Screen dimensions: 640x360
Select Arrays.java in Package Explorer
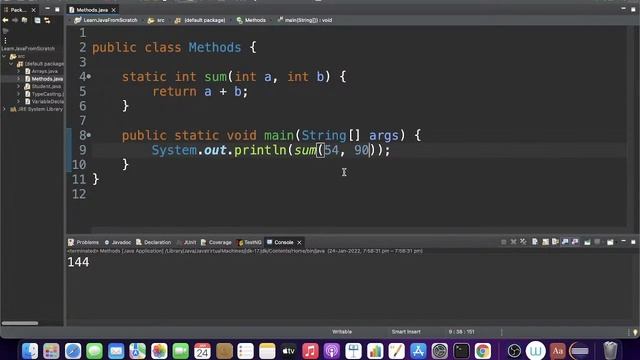[x=41, y=71]
